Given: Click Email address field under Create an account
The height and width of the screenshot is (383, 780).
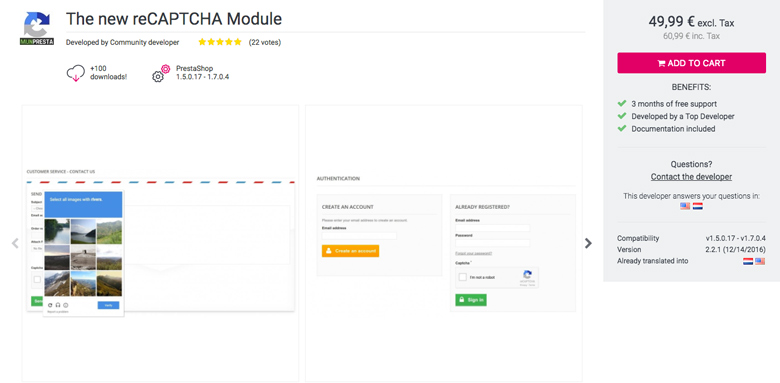Looking at the screenshot, I should point(359,236).
